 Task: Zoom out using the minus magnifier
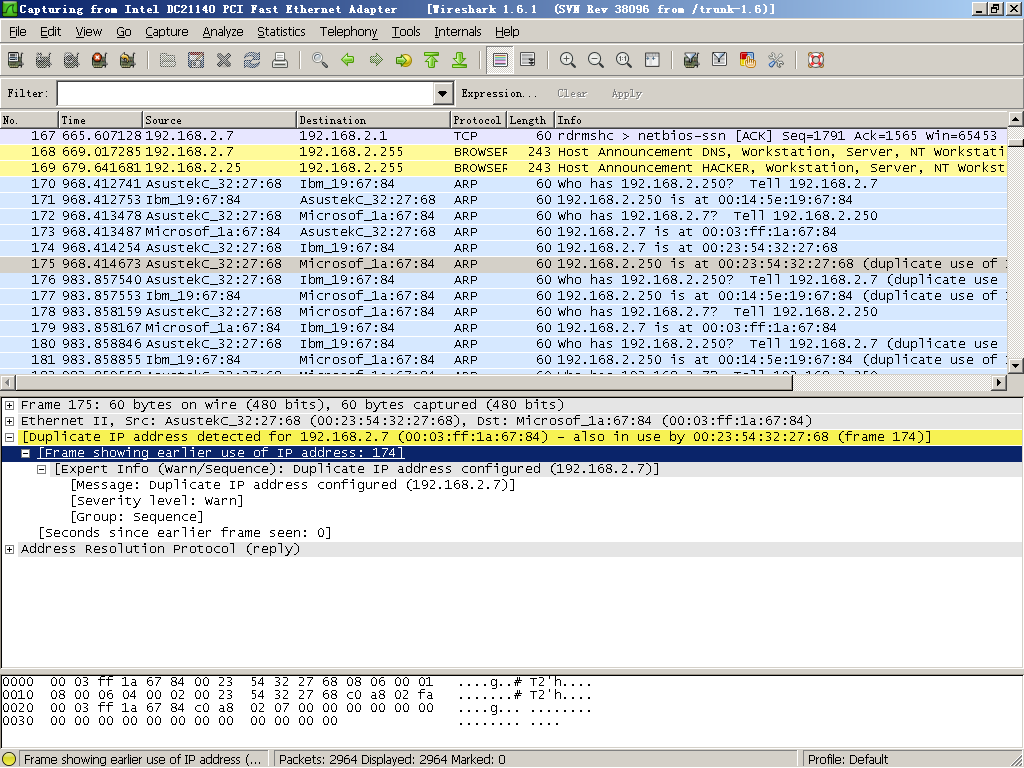click(x=596, y=60)
